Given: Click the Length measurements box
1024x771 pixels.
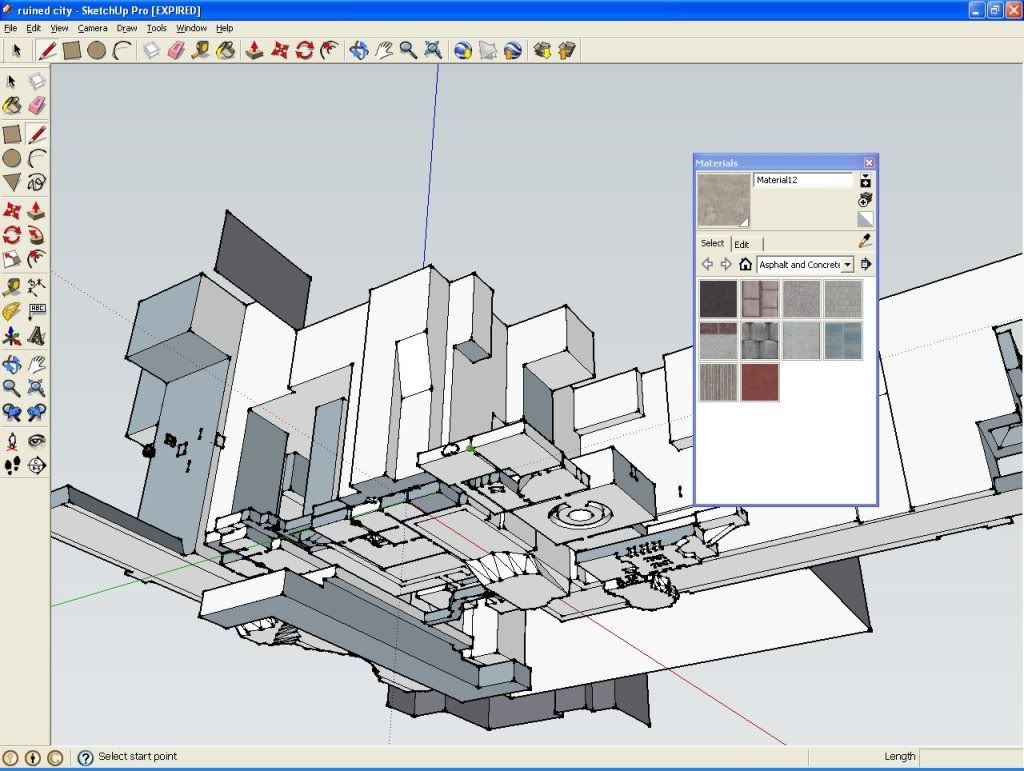Looking at the screenshot, I should 970,757.
